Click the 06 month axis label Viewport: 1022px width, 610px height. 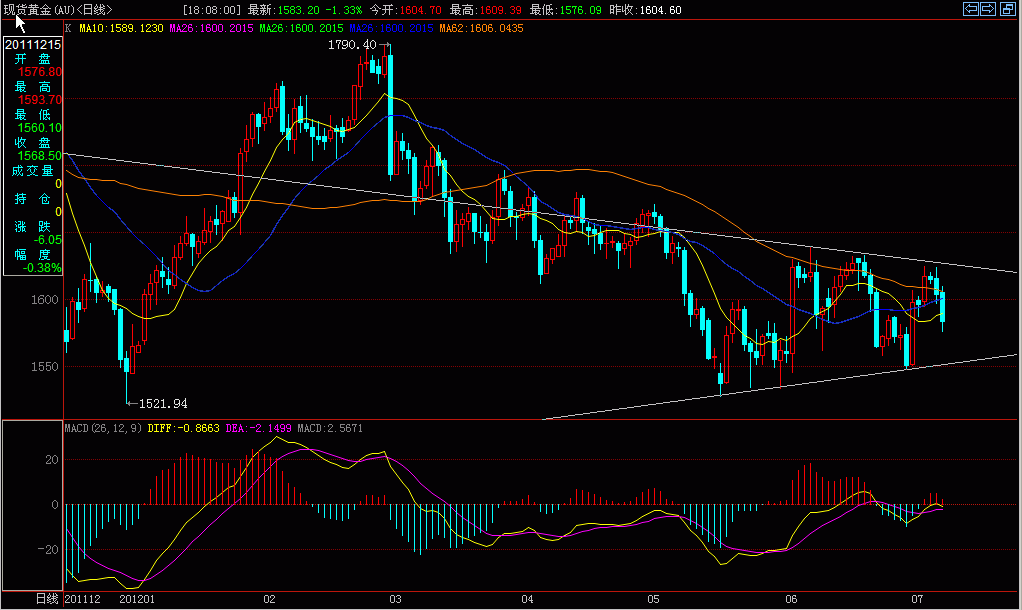(791, 599)
